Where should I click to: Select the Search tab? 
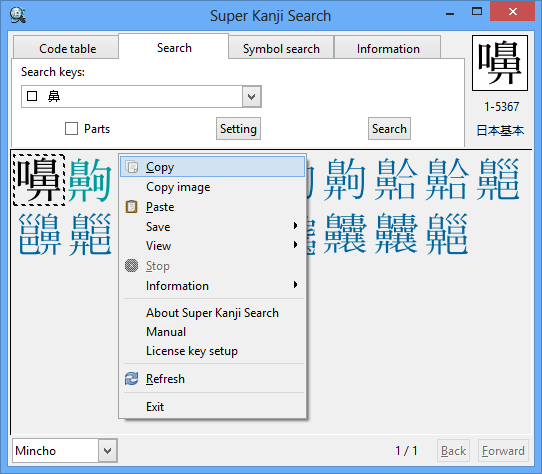[x=174, y=47]
